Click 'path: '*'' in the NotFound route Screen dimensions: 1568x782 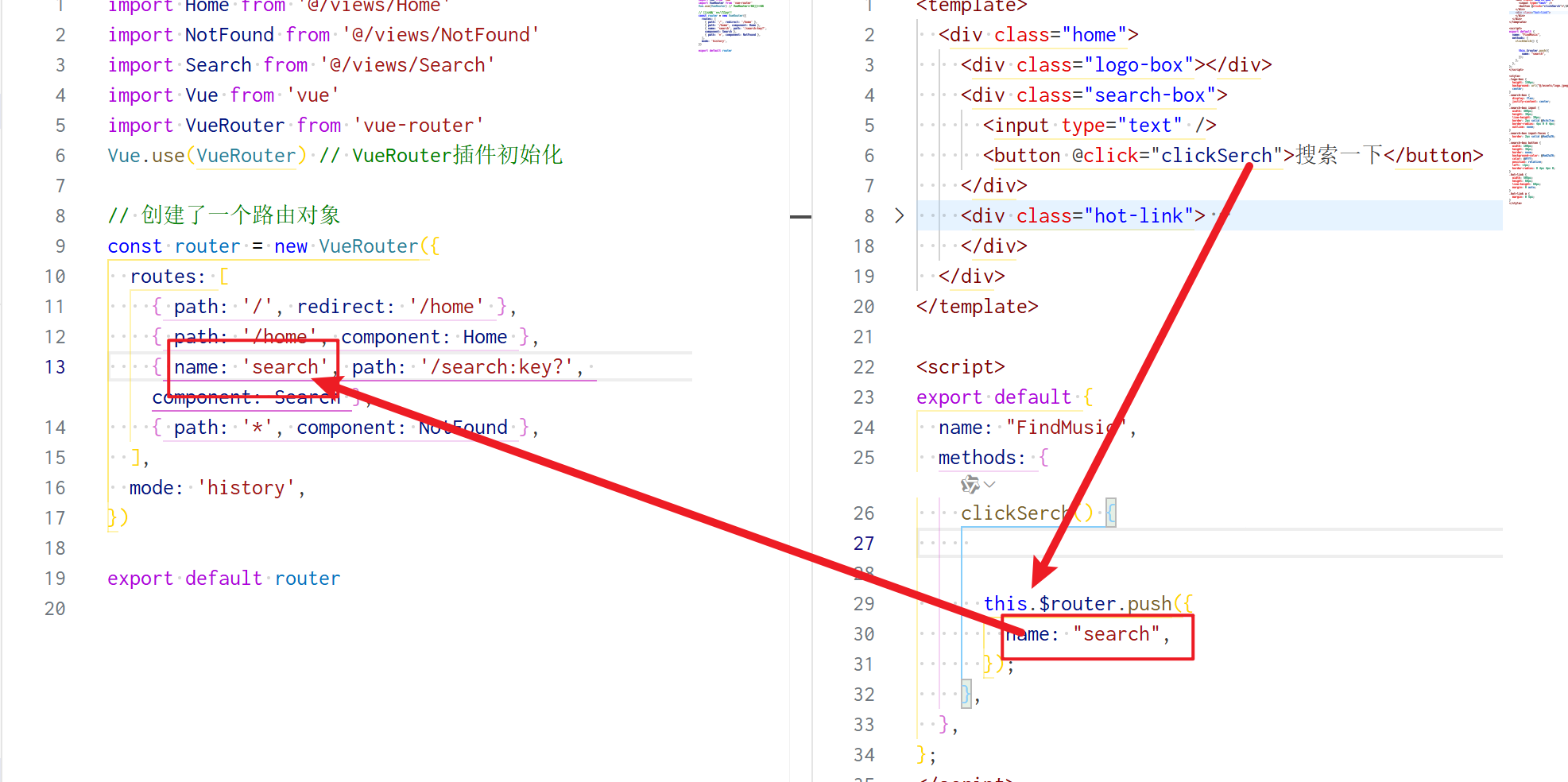223,428
